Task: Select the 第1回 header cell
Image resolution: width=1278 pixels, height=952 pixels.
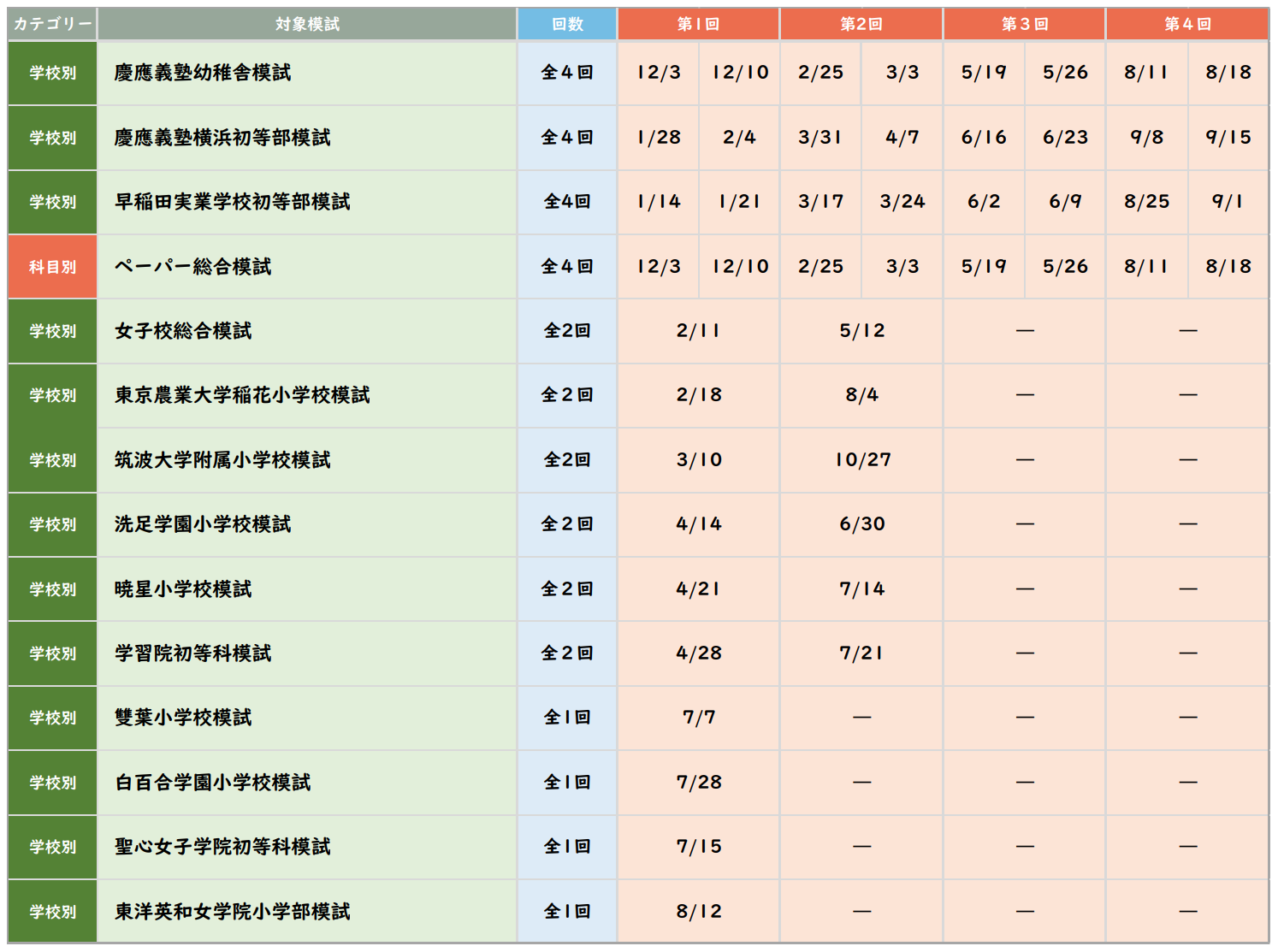Action: 698,24
